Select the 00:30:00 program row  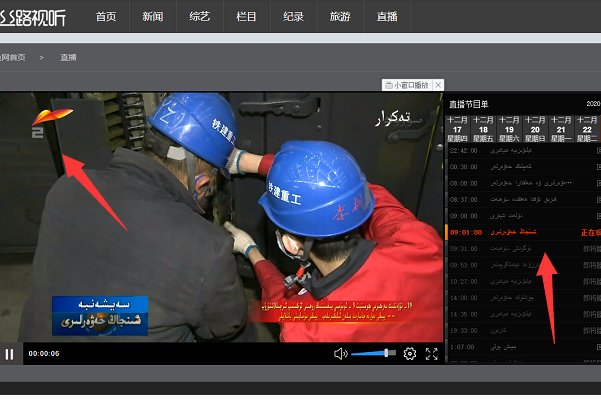coord(524,167)
